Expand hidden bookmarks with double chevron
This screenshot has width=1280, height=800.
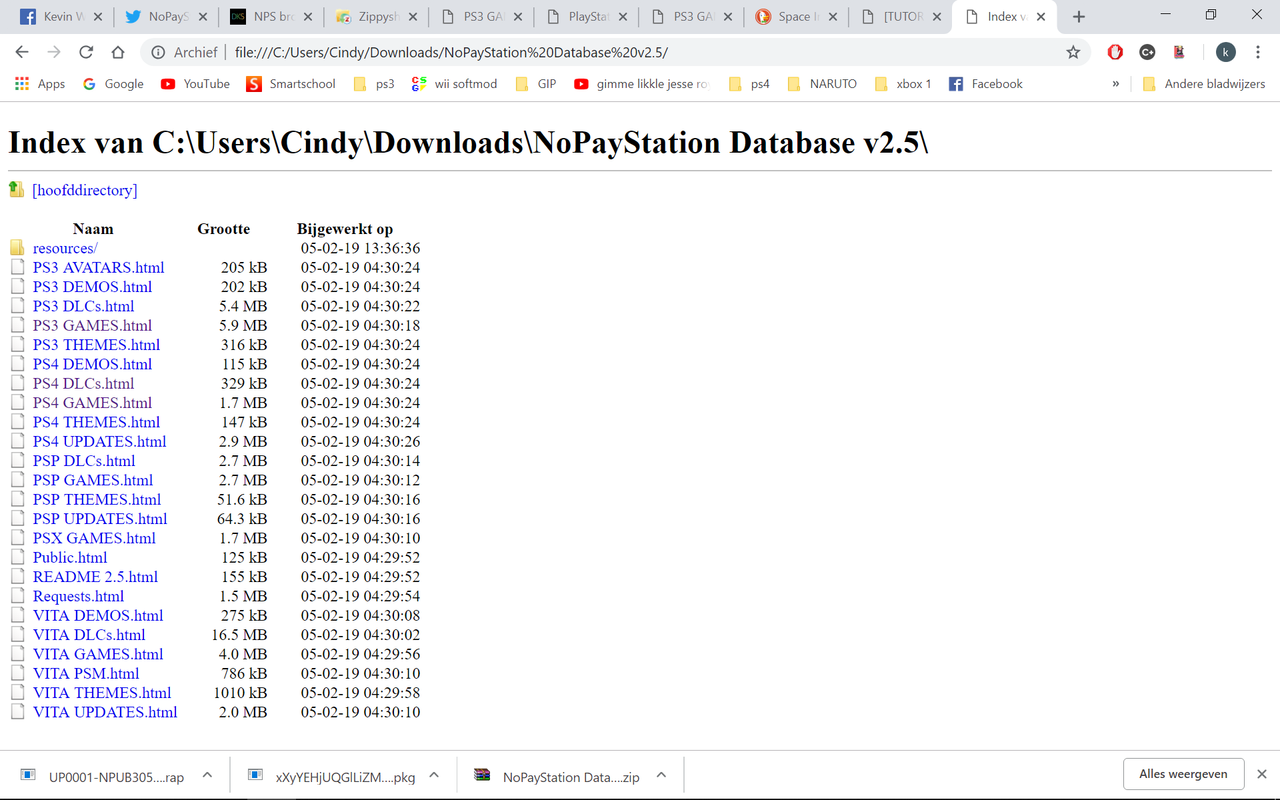click(x=1115, y=84)
